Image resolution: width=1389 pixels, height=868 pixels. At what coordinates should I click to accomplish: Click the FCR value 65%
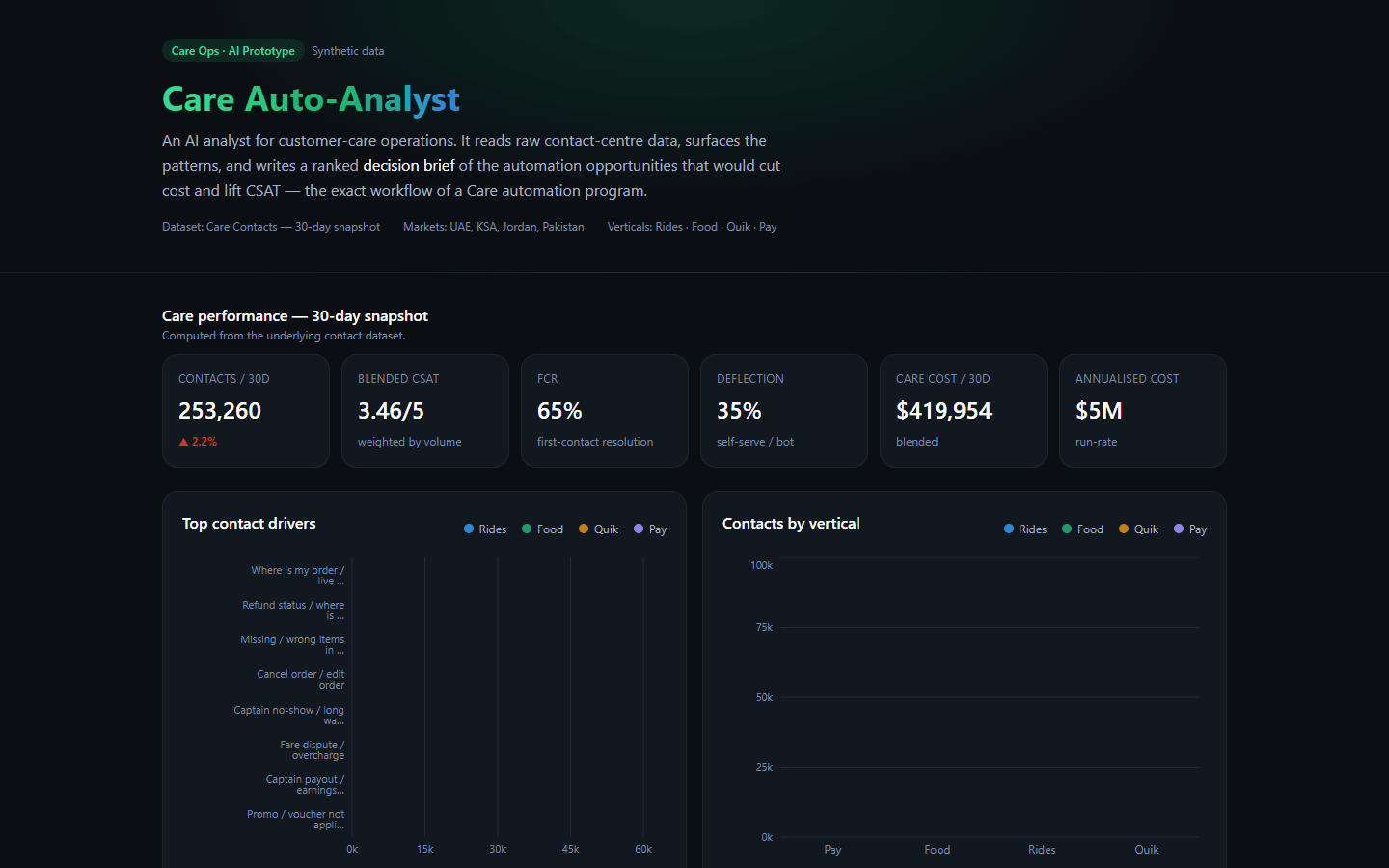pos(559,411)
